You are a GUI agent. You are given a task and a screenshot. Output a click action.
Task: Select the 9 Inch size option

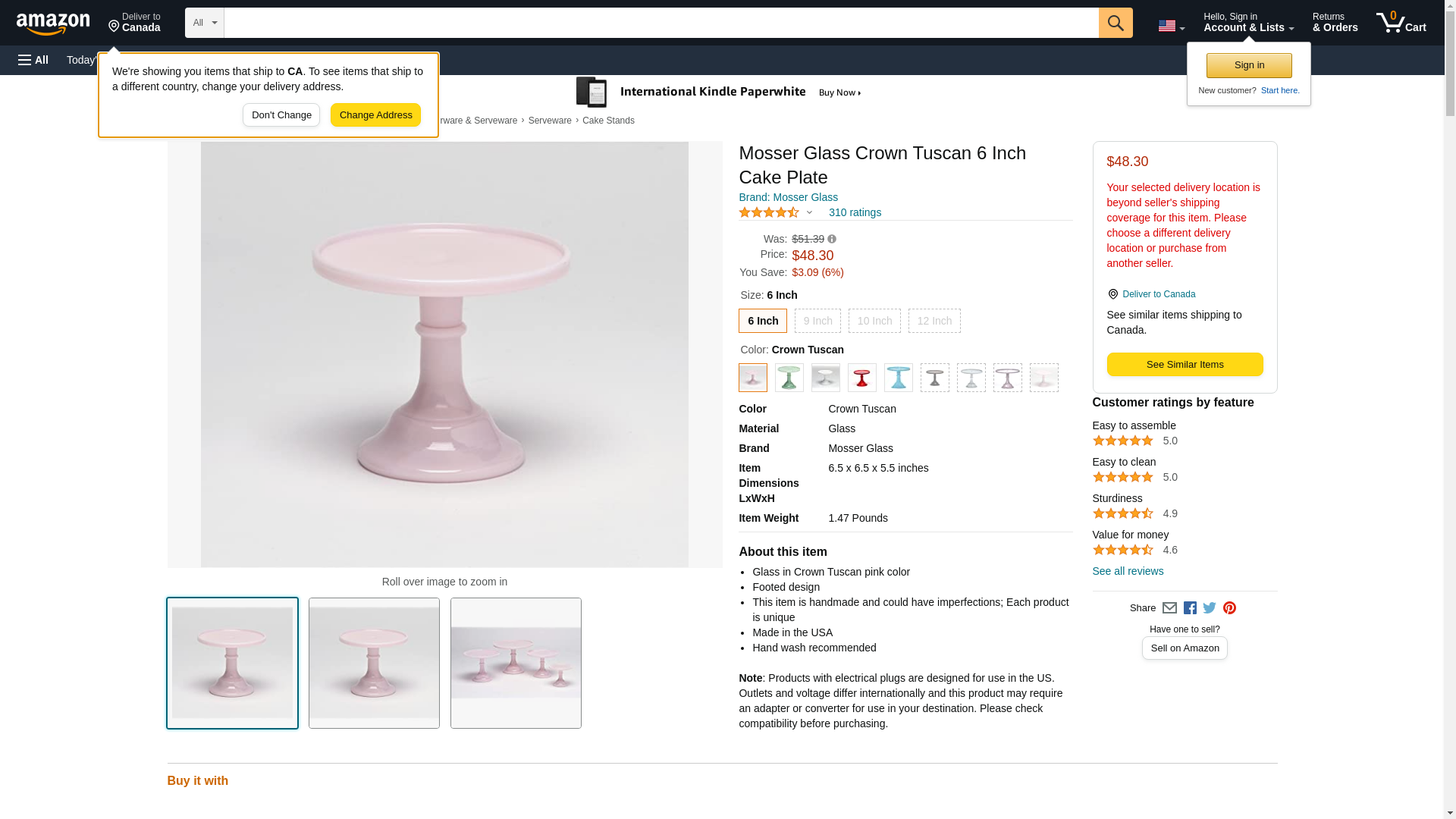pos(817,321)
